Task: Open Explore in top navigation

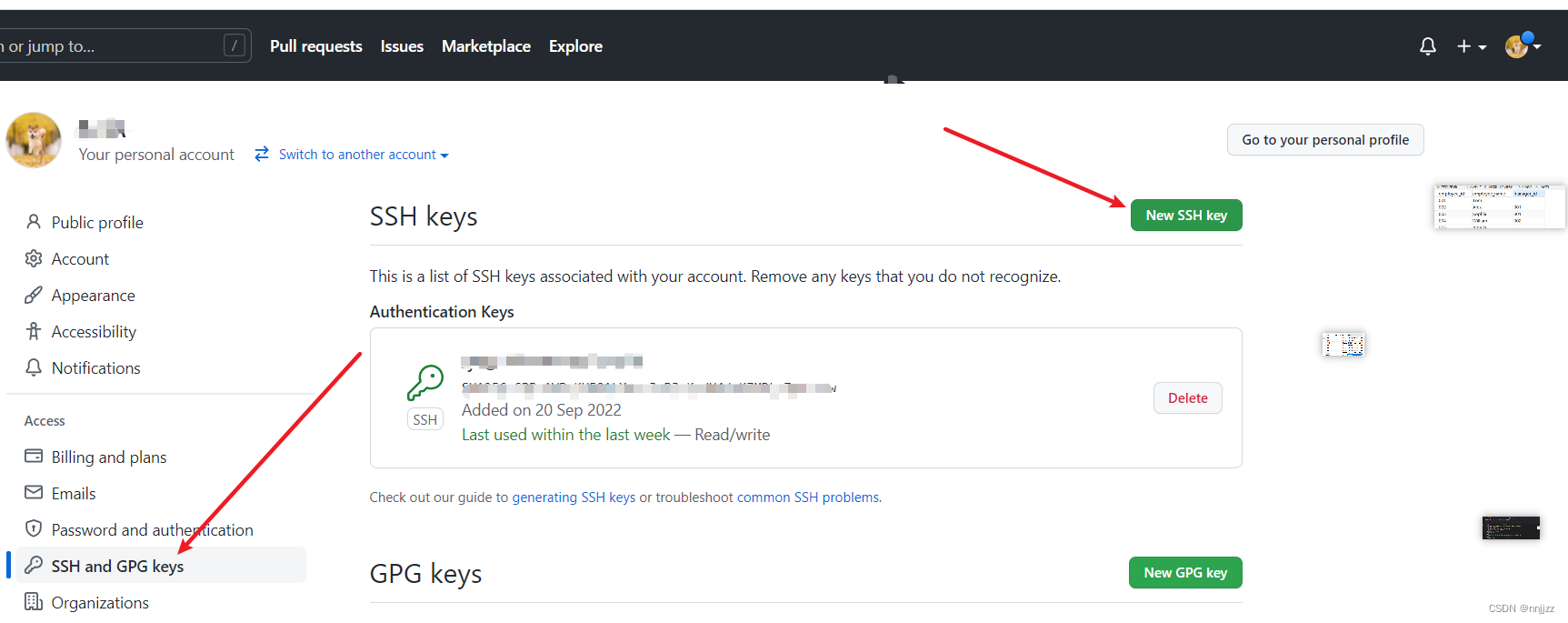Action: click(x=575, y=46)
